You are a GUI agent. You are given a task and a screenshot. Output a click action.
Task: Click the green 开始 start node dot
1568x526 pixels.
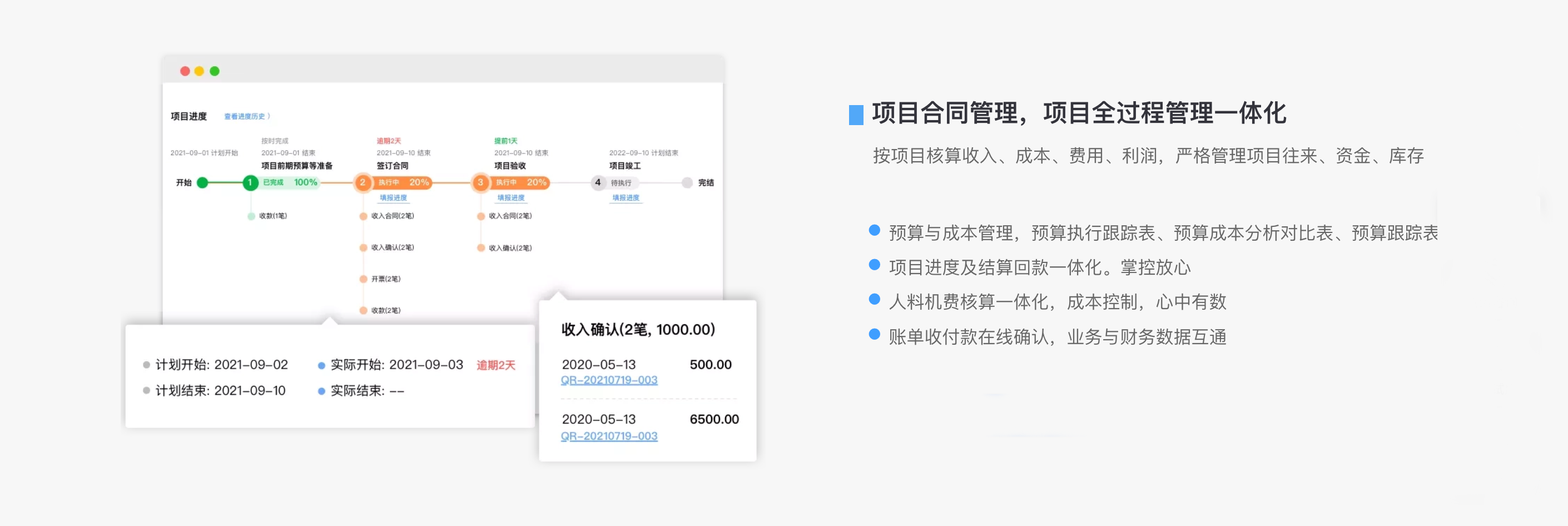pyautogui.click(x=204, y=182)
